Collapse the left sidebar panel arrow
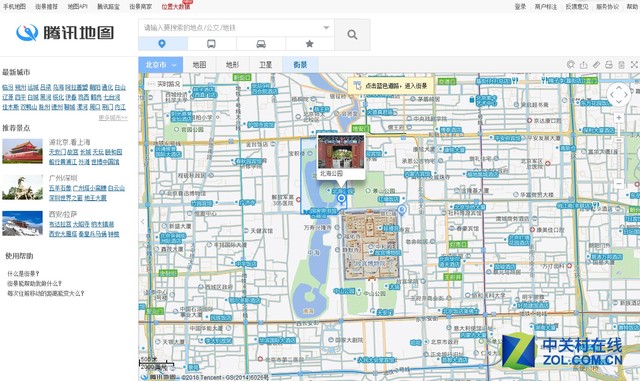This screenshot has width=640, height=381. click(142, 221)
